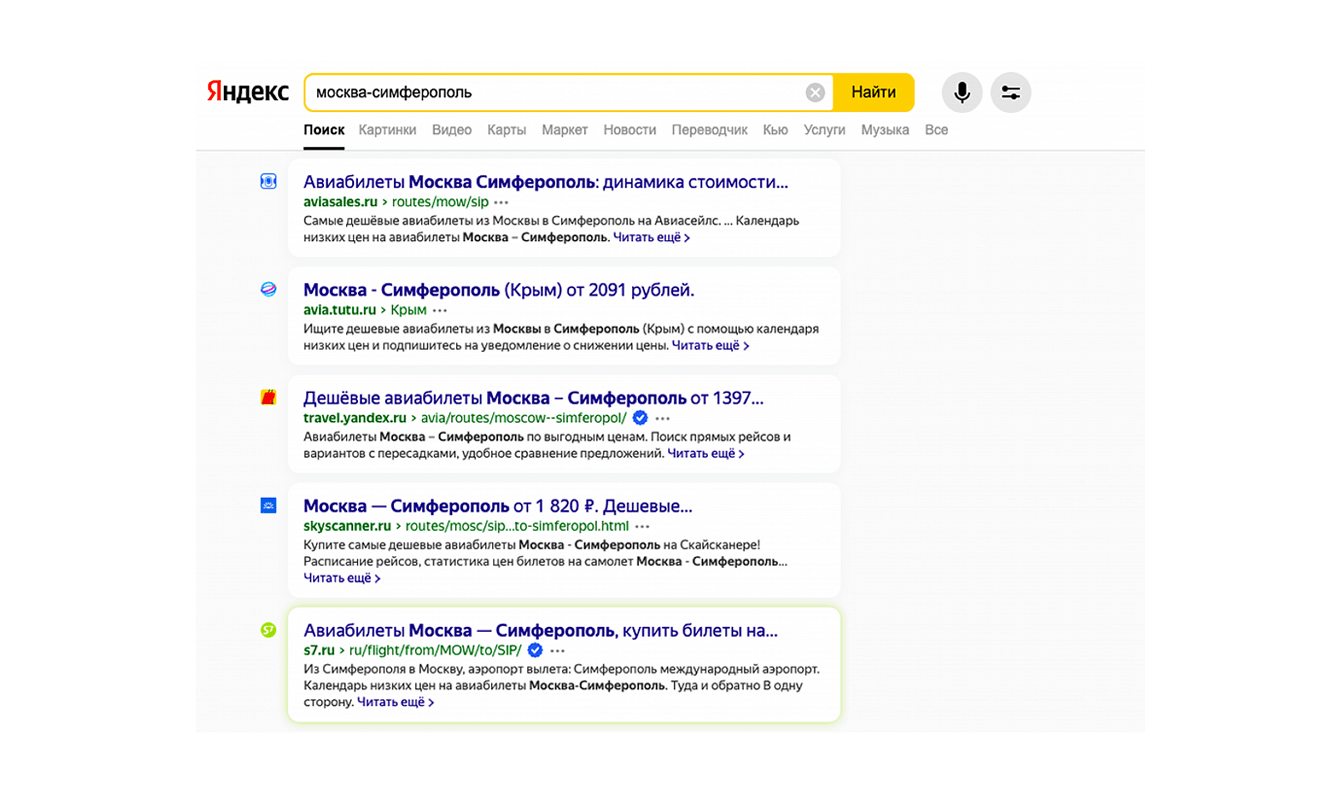Image resolution: width=1340 pixels, height=800 pixels.
Task: Click the 'ru/flight/from/MOW/to/SIP/' URL path
Action: pyautogui.click(x=435, y=650)
